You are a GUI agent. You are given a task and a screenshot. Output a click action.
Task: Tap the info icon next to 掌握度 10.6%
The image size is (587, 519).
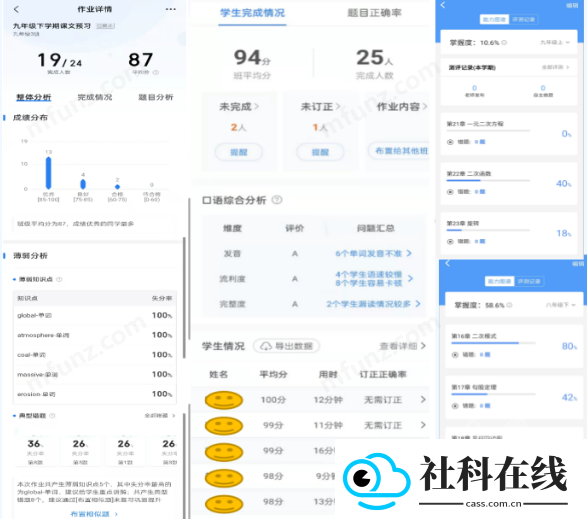pyautogui.click(x=504, y=43)
